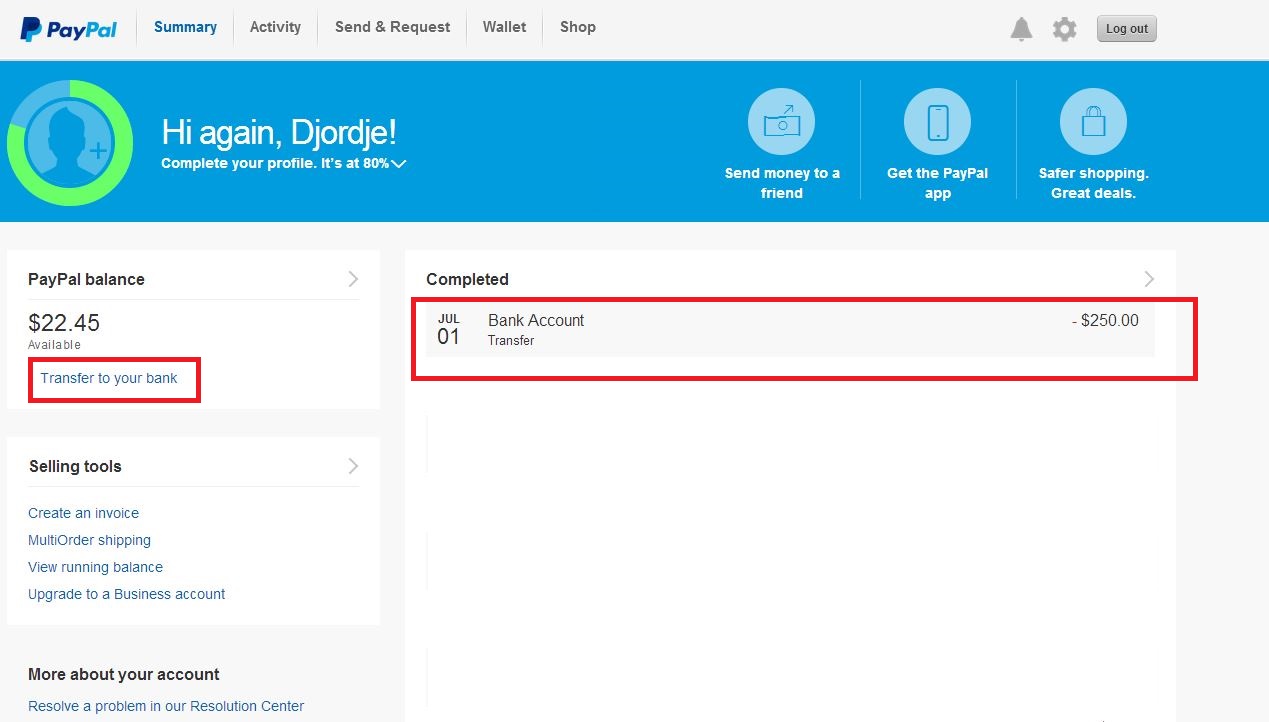Open the Shop tab
Viewport: 1269px width, 722px height.
(x=578, y=27)
